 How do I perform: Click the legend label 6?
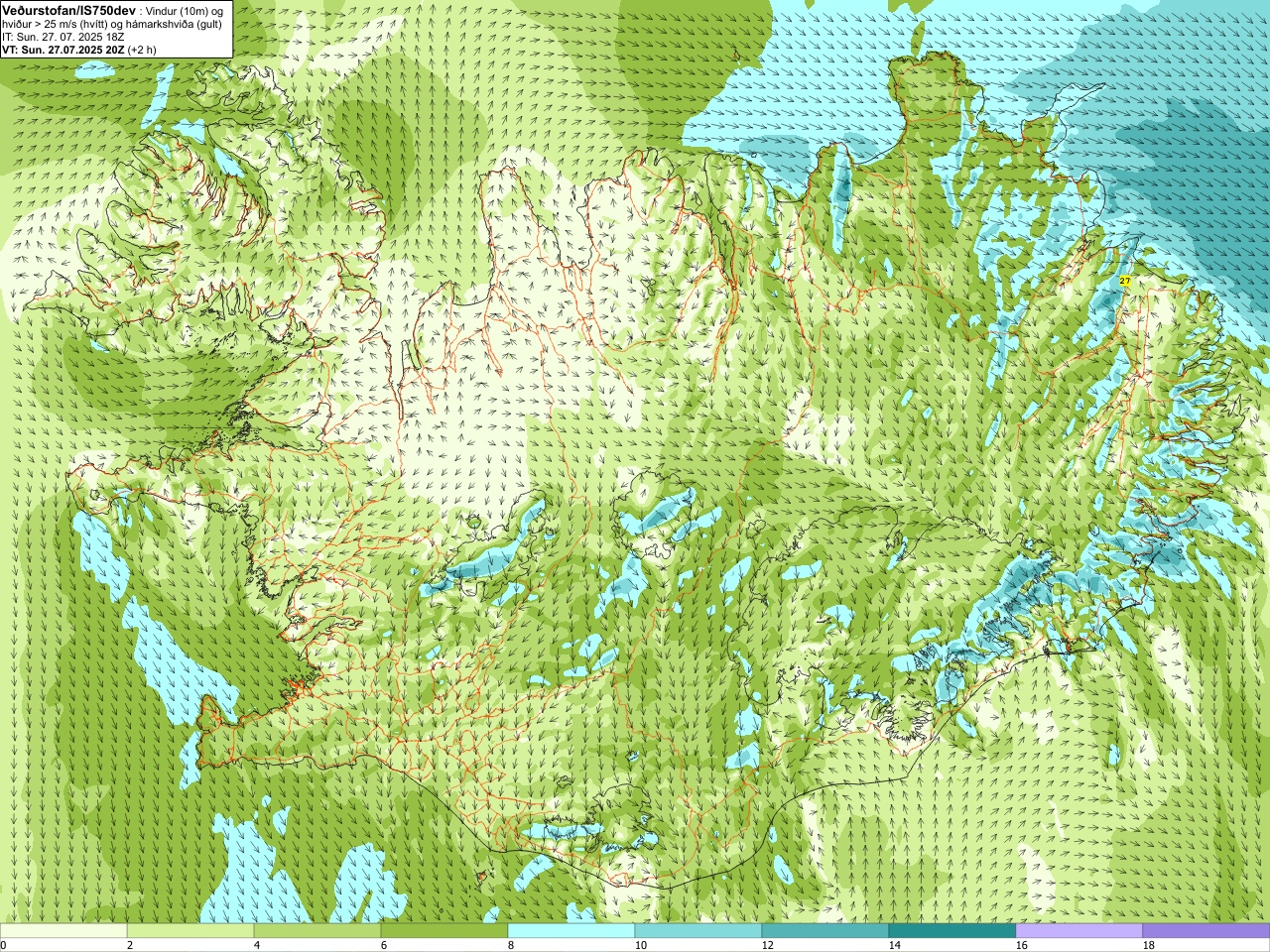[x=384, y=945]
